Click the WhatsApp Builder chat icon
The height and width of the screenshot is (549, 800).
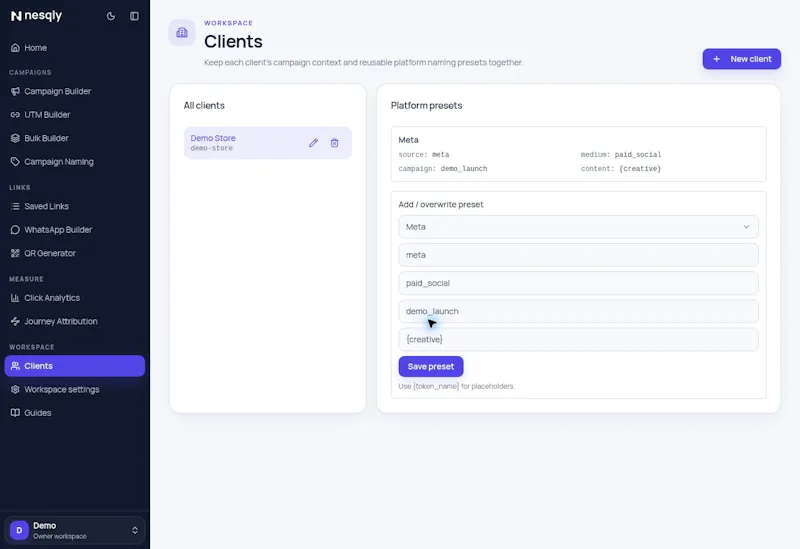point(15,230)
